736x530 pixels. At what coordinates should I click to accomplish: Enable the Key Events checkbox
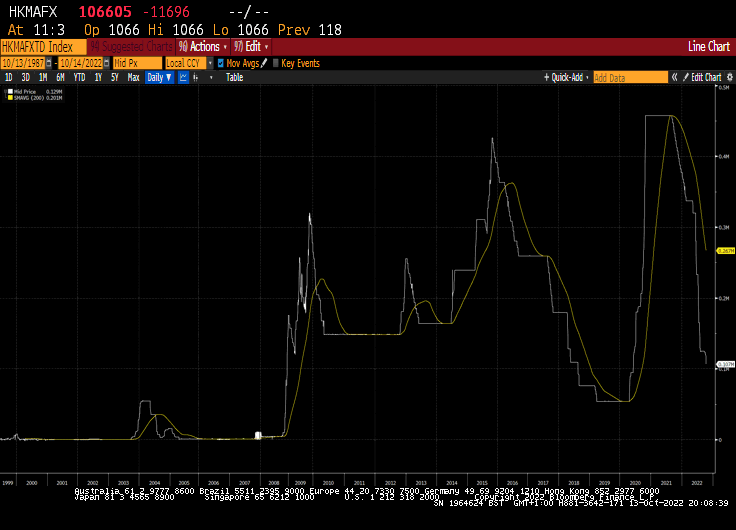276,63
